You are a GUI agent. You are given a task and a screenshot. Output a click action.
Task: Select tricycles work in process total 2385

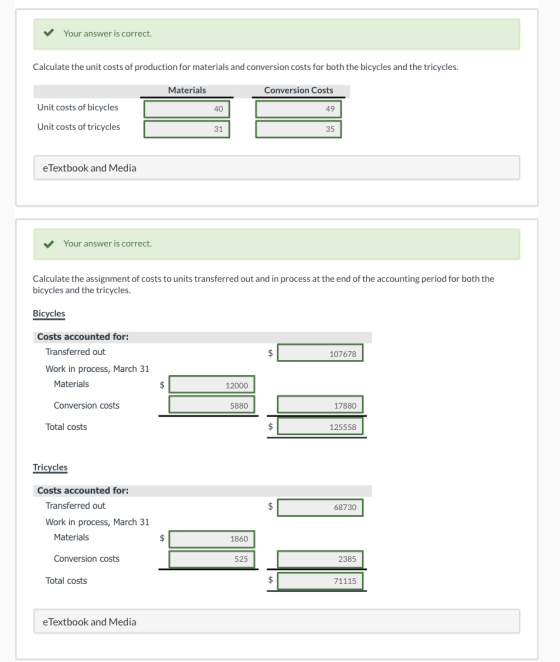tap(320, 559)
